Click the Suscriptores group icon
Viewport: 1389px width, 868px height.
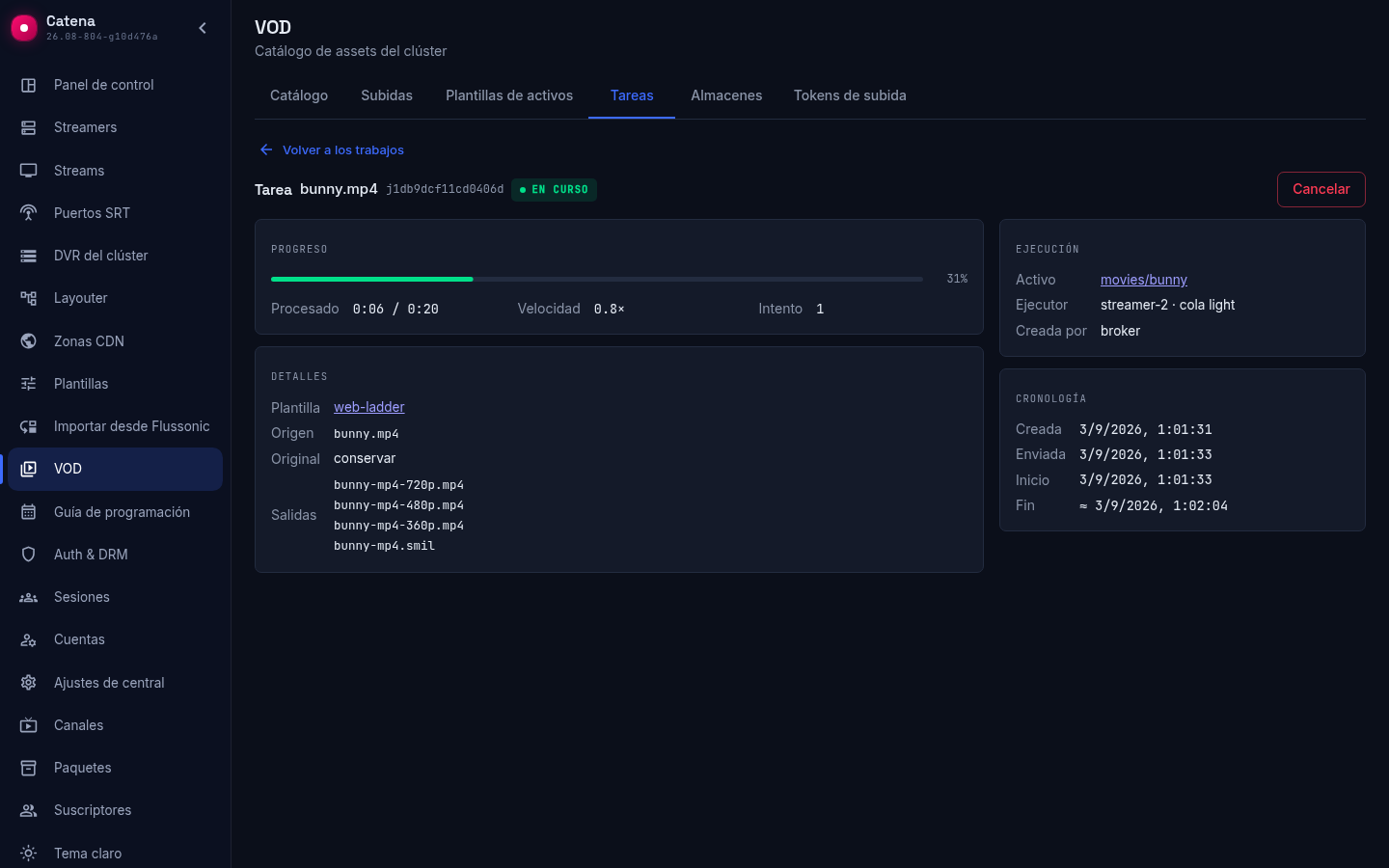point(29,810)
